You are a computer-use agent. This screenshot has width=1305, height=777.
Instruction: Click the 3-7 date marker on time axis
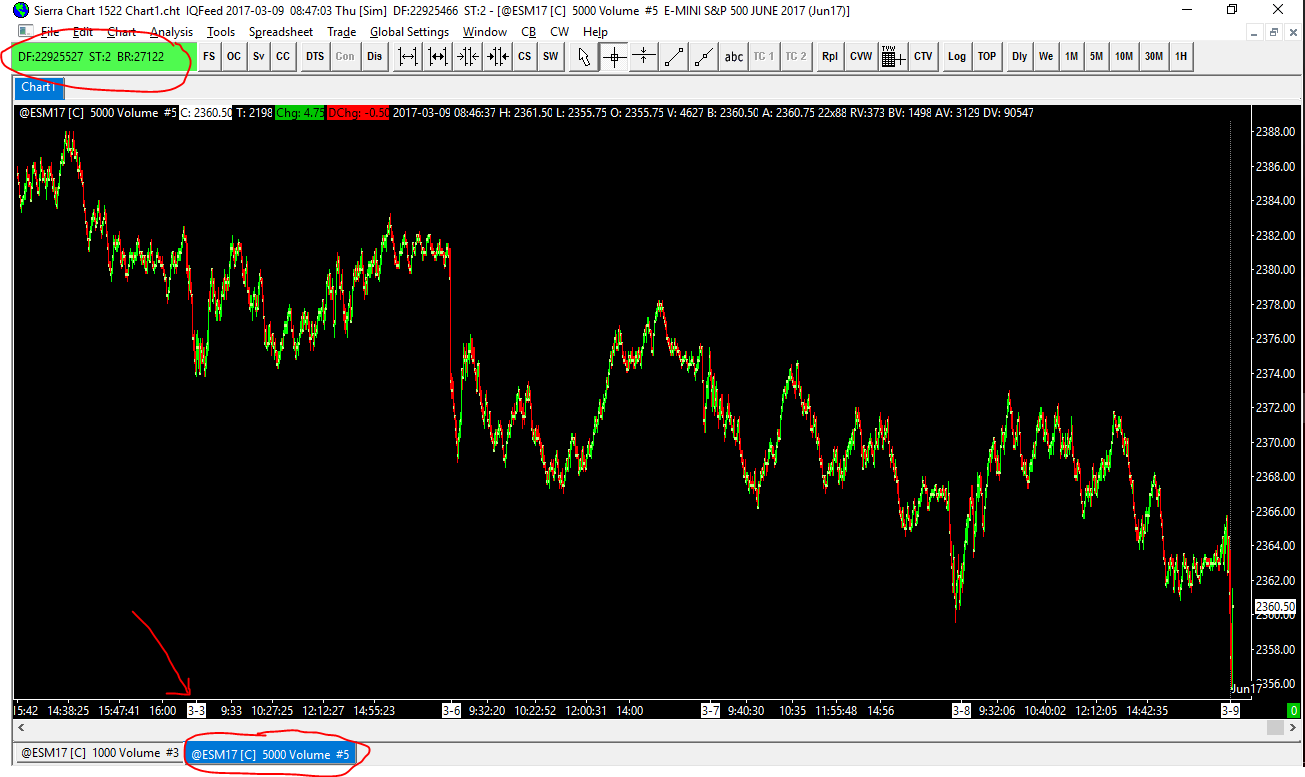(x=710, y=711)
